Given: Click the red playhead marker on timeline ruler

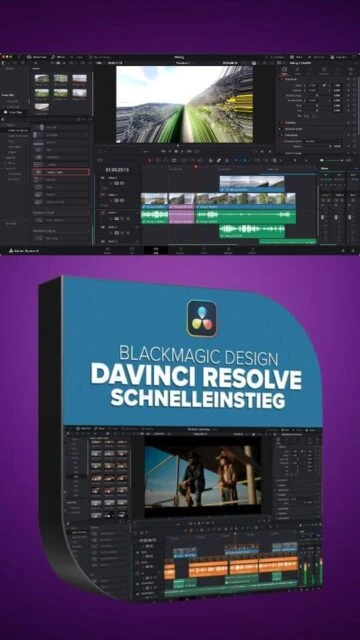Looking at the screenshot, I should (x=196, y=167).
